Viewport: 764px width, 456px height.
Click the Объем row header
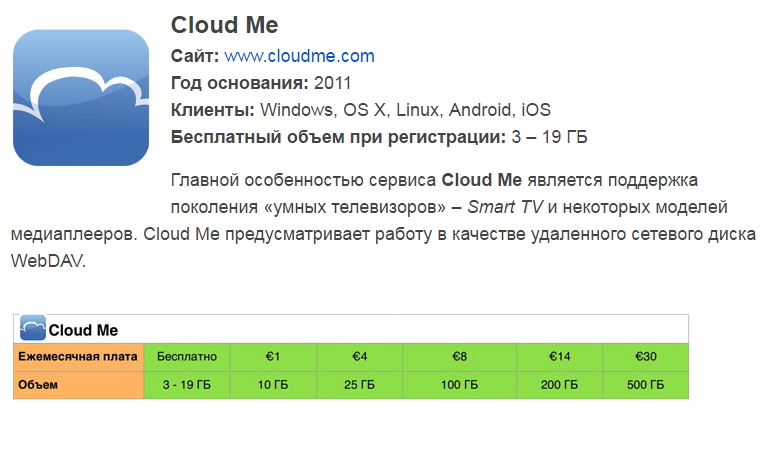[78, 385]
